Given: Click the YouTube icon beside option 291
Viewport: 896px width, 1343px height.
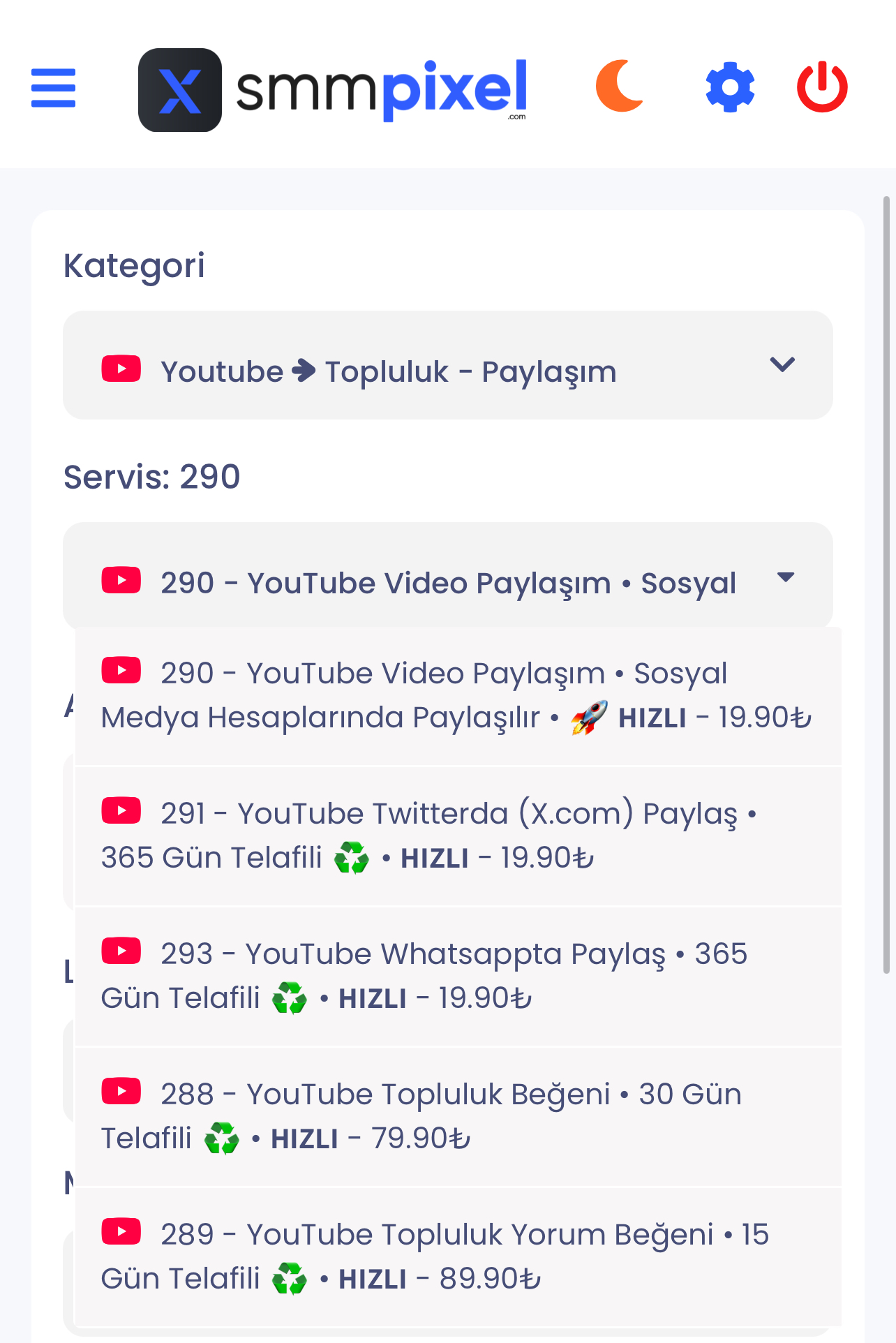Looking at the screenshot, I should 121,810.
